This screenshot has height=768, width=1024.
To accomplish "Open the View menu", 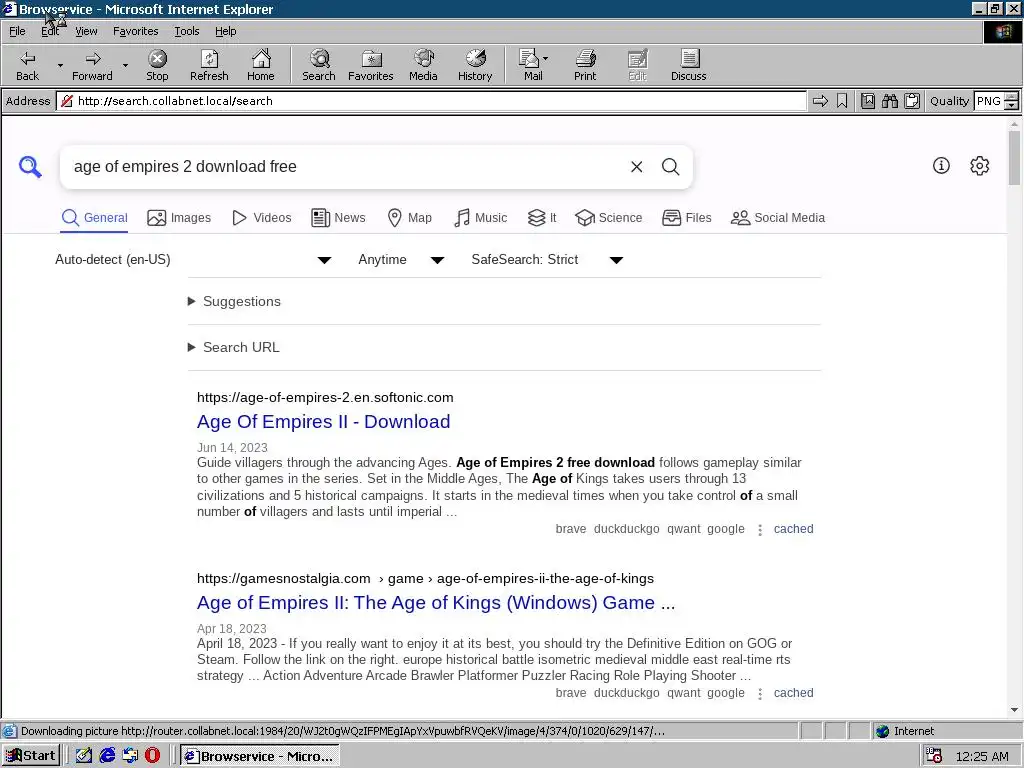I will [x=86, y=31].
